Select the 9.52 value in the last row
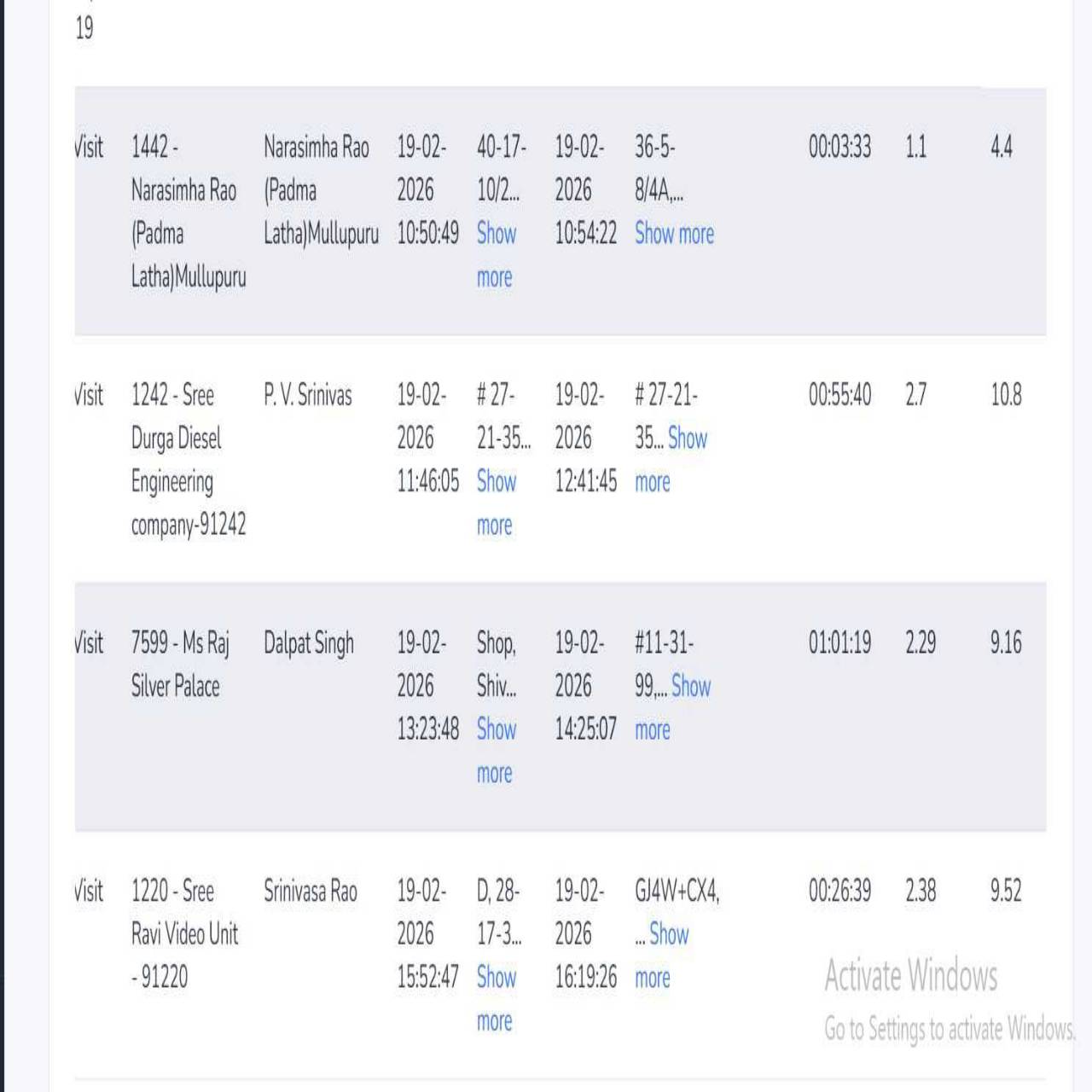The width and height of the screenshot is (1092, 1092). 1006,891
